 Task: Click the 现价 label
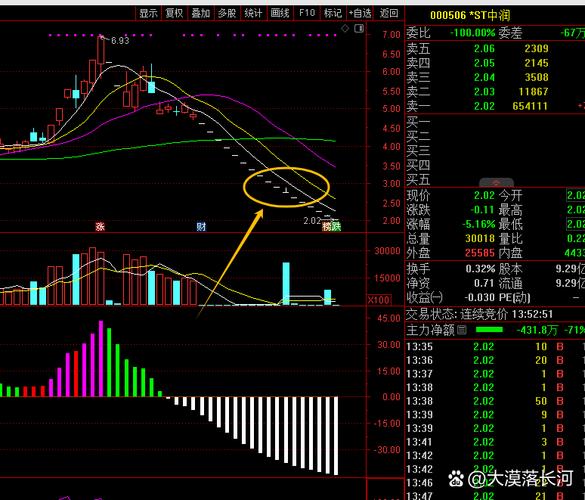pyautogui.click(x=418, y=195)
